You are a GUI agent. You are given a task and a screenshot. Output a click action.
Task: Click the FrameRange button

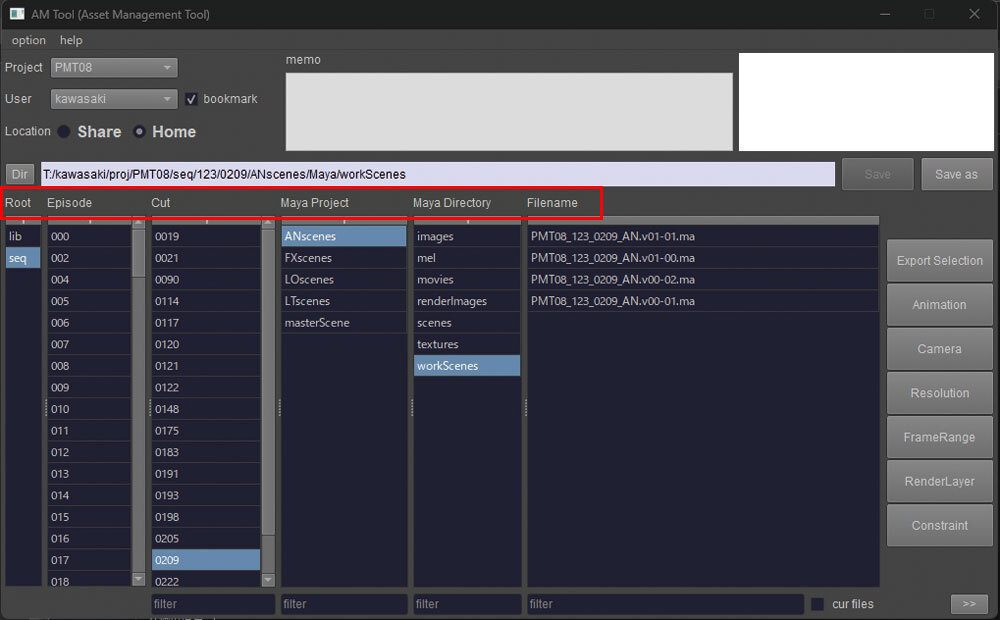pyautogui.click(x=939, y=437)
